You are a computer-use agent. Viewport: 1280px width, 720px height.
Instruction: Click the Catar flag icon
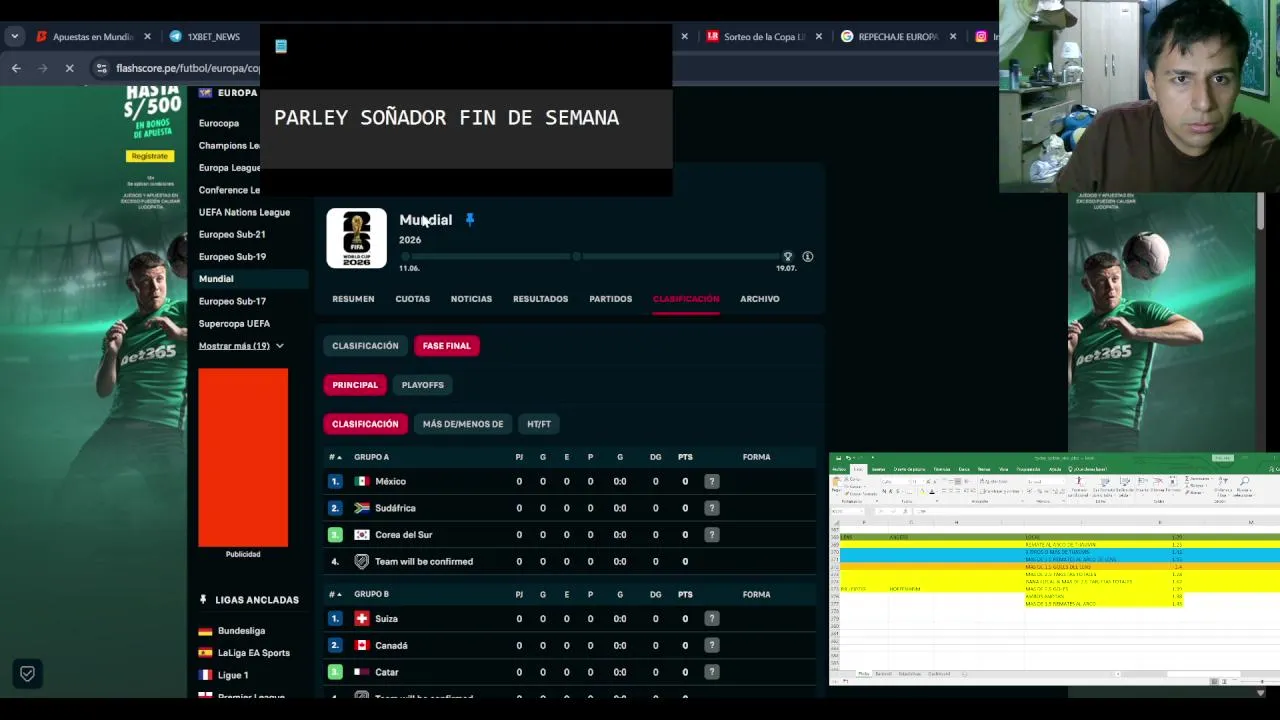point(362,672)
